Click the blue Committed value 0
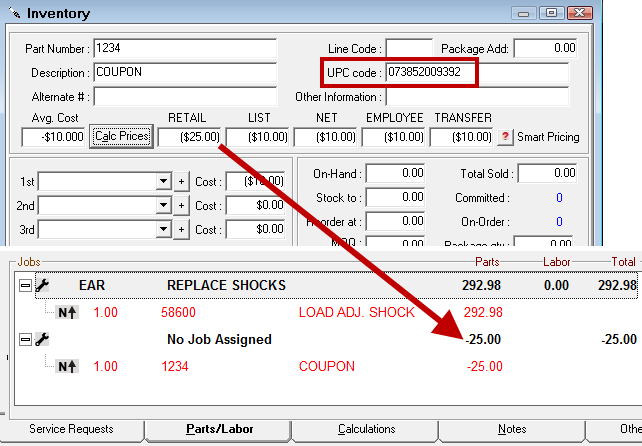 (559, 198)
